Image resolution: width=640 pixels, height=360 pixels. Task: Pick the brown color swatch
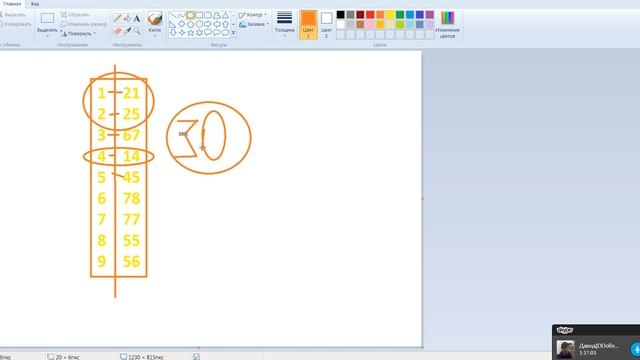point(360,24)
